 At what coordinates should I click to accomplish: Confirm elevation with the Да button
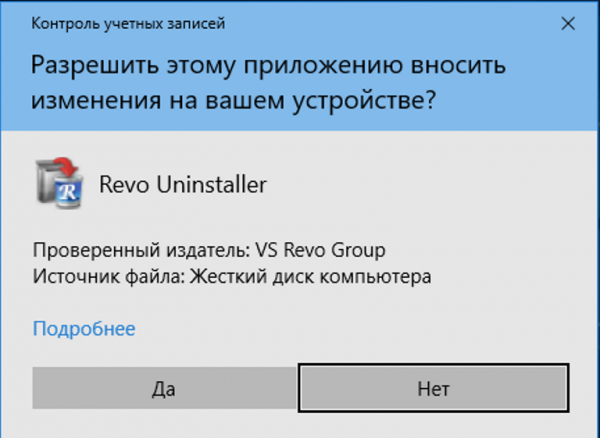(165, 388)
